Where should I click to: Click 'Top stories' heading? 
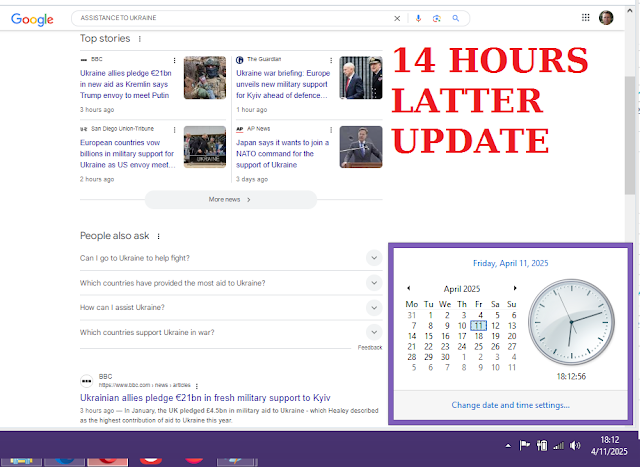pos(105,38)
